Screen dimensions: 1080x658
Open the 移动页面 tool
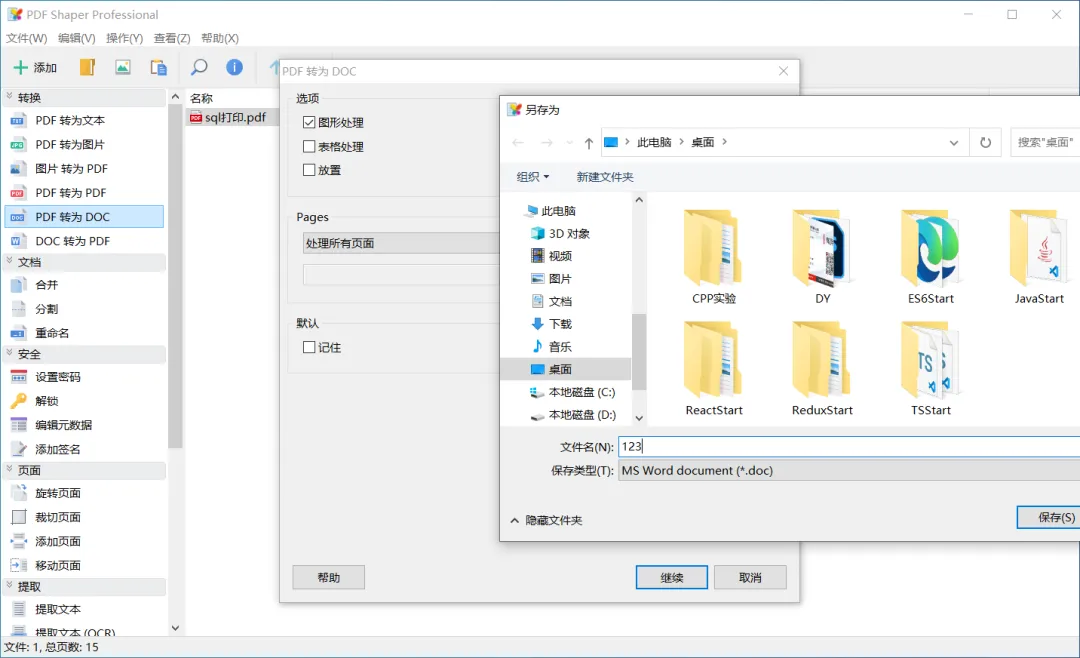pyautogui.click(x=85, y=566)
